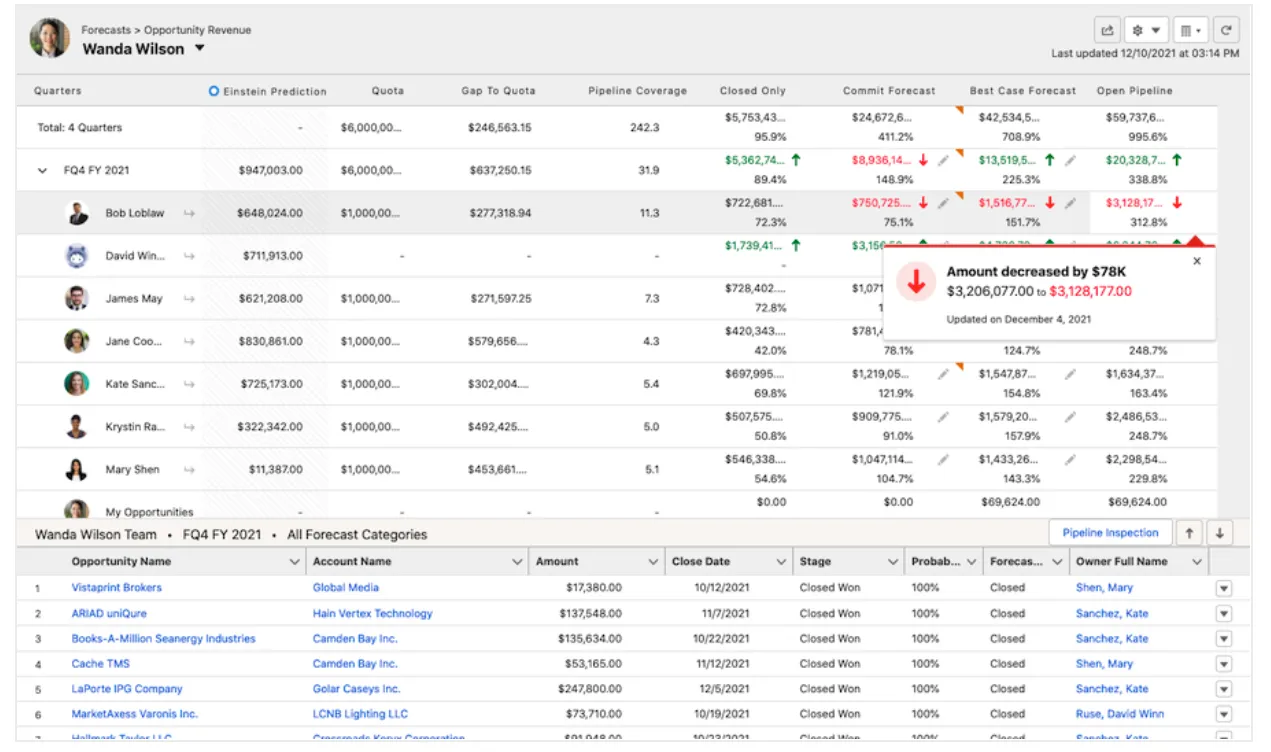This screenshot has width=1271, height=752.
Task: Select the Einstein Prediction column indicator
Action: tap(212, 91)
